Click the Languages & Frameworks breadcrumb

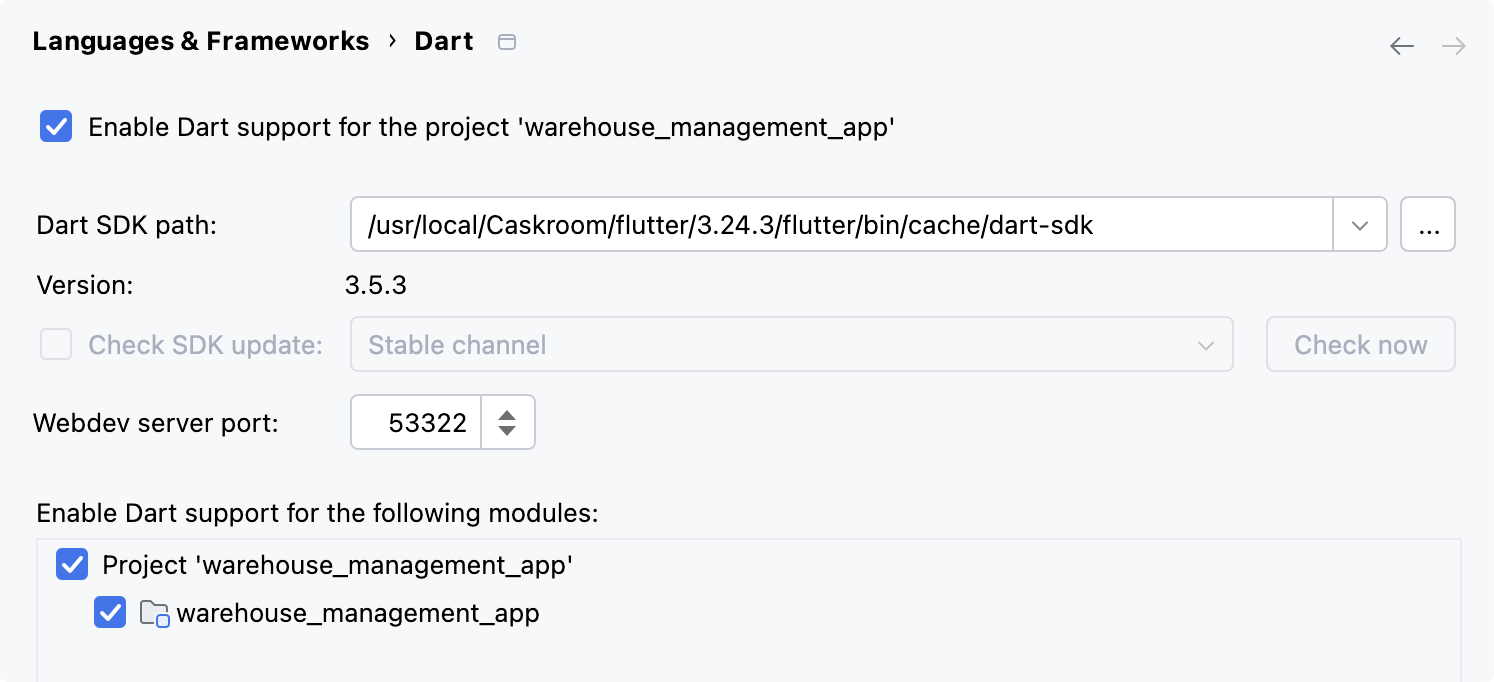click(201, 41)
